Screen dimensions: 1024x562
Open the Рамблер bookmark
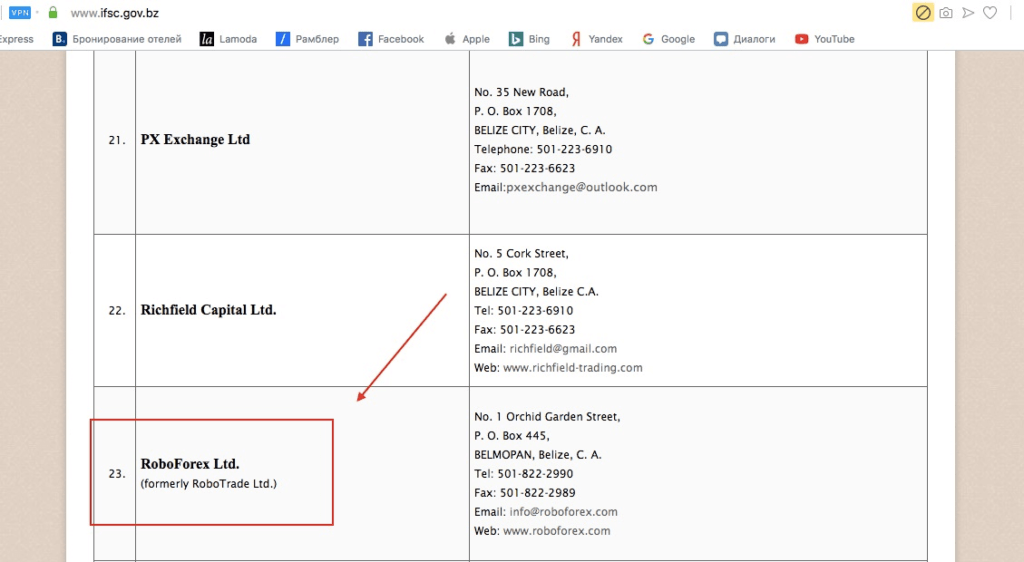(x=307, y=39)
